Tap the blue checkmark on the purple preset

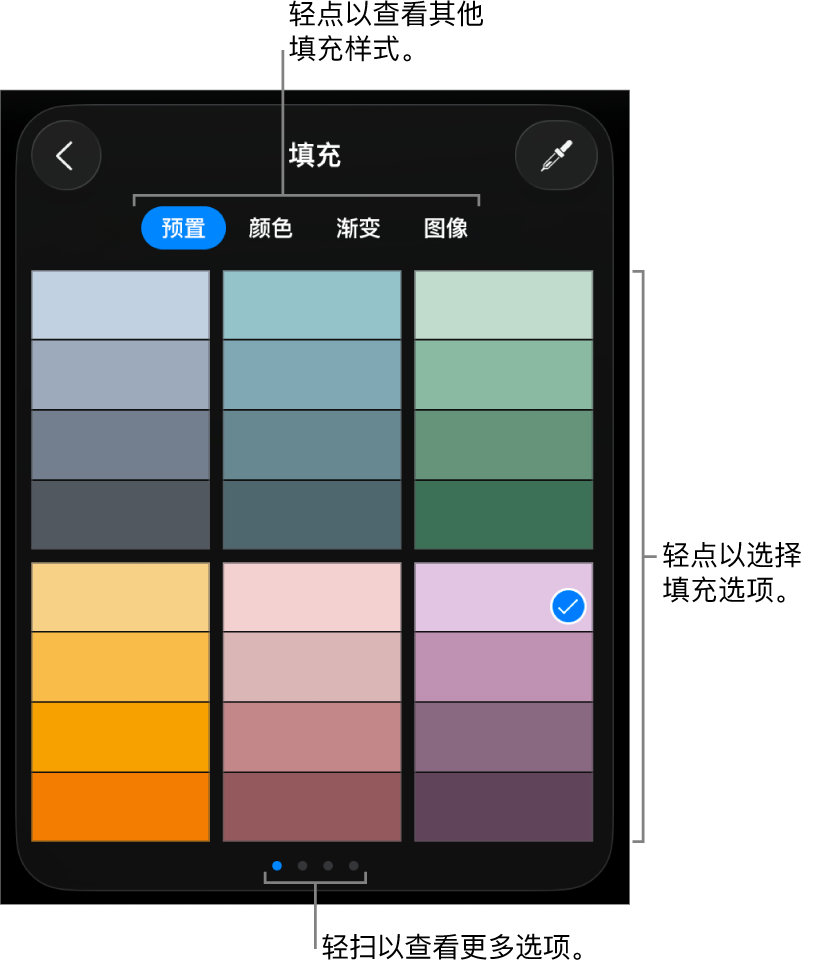tap(567, 606)
